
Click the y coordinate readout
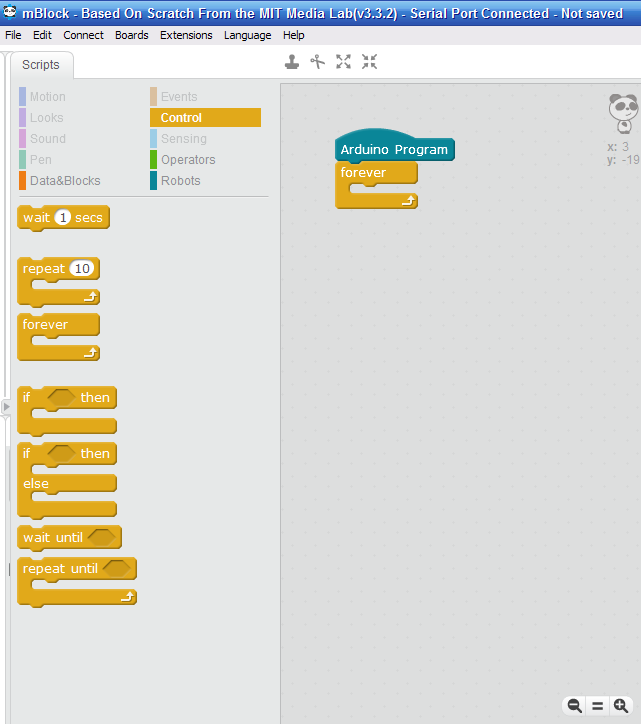[x=623, y=160]
